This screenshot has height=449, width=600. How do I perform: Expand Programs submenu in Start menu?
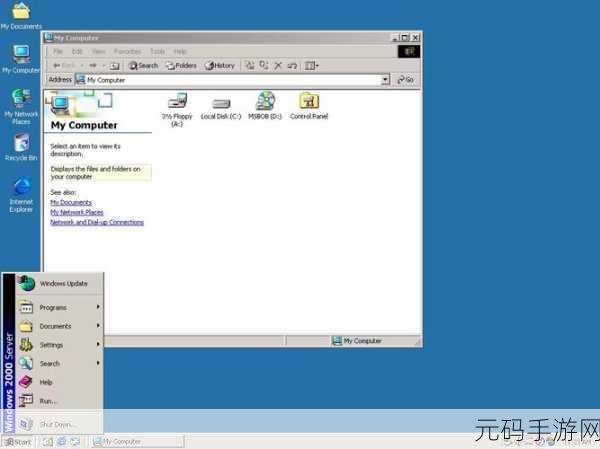(59, 307)
